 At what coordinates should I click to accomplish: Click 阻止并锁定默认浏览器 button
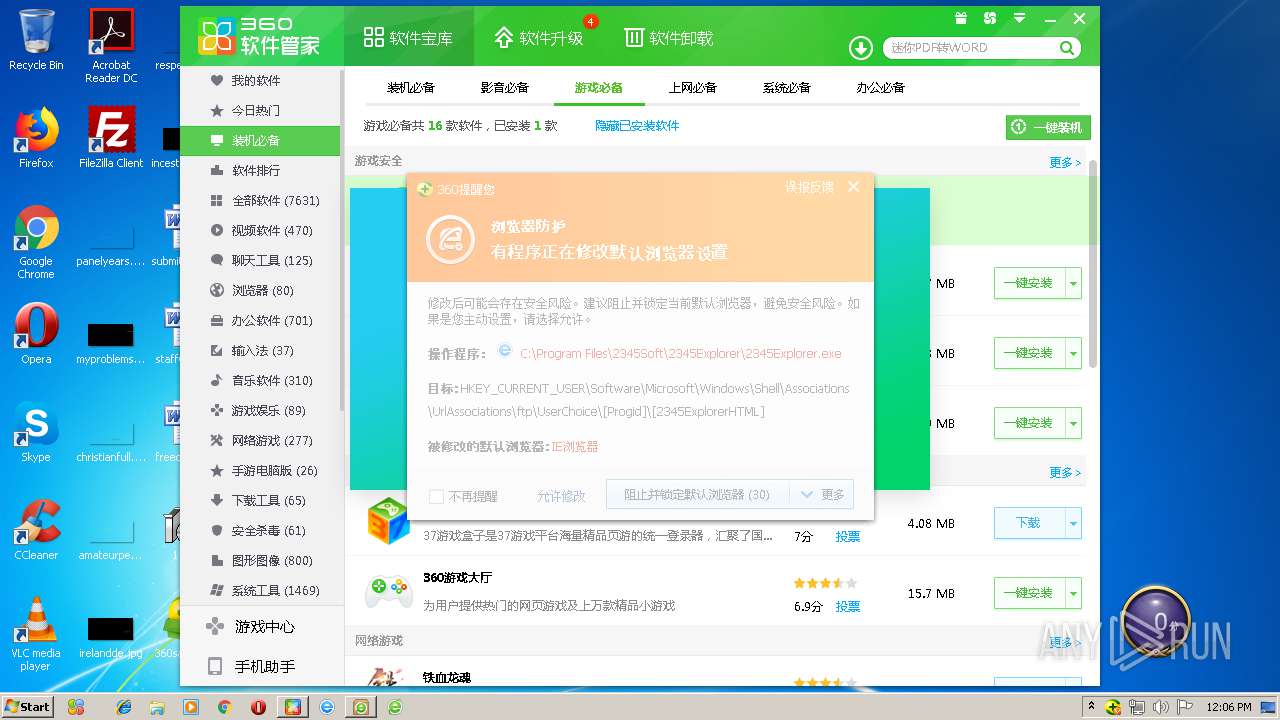(698, 494)
